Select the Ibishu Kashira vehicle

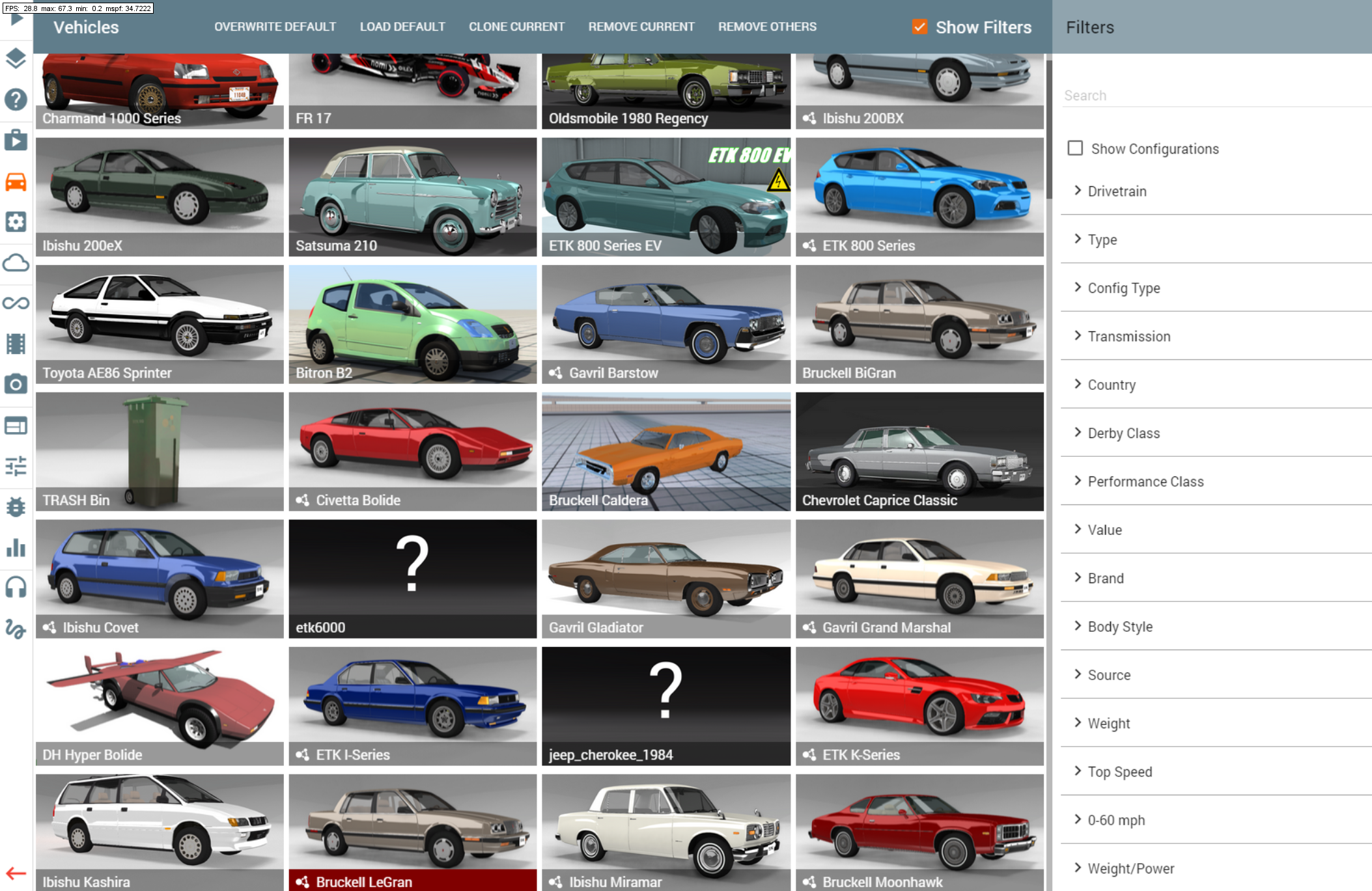(x=160, y=832)
